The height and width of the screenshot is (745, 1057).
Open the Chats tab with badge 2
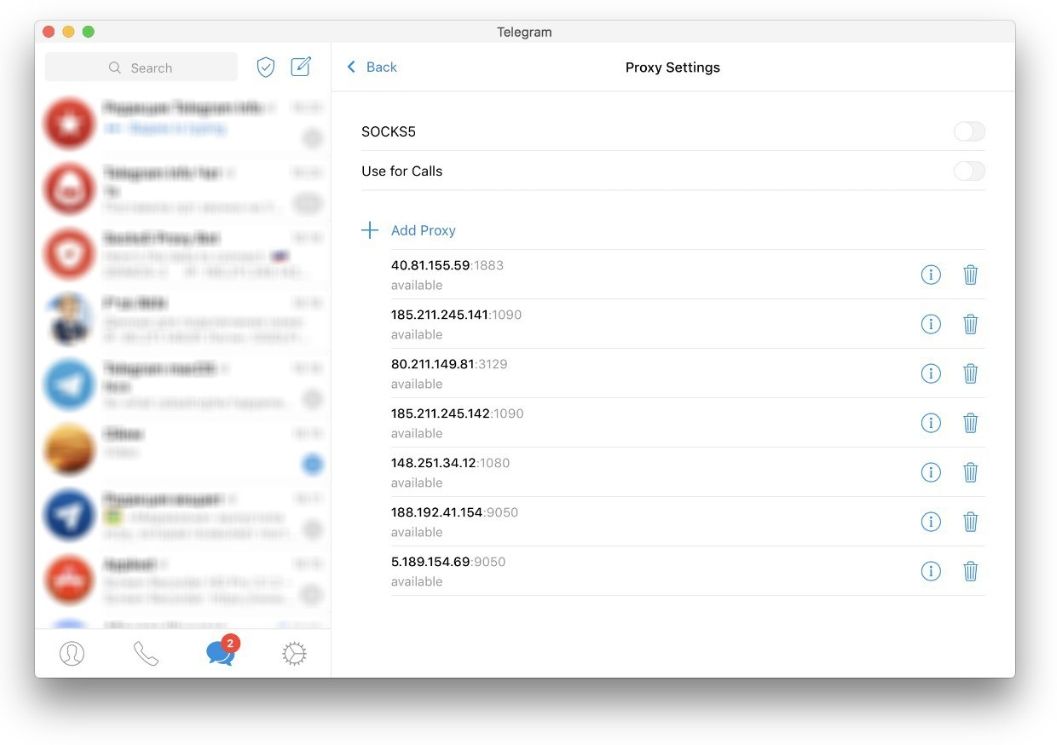(221, 651)
